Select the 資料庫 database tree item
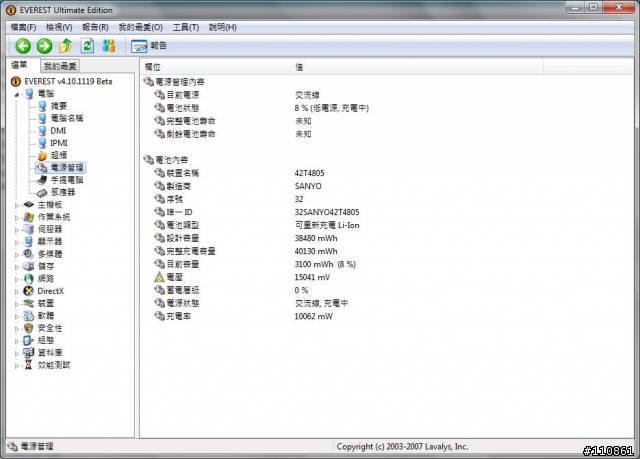The image size is (640, 459). (x=50, y=353)
